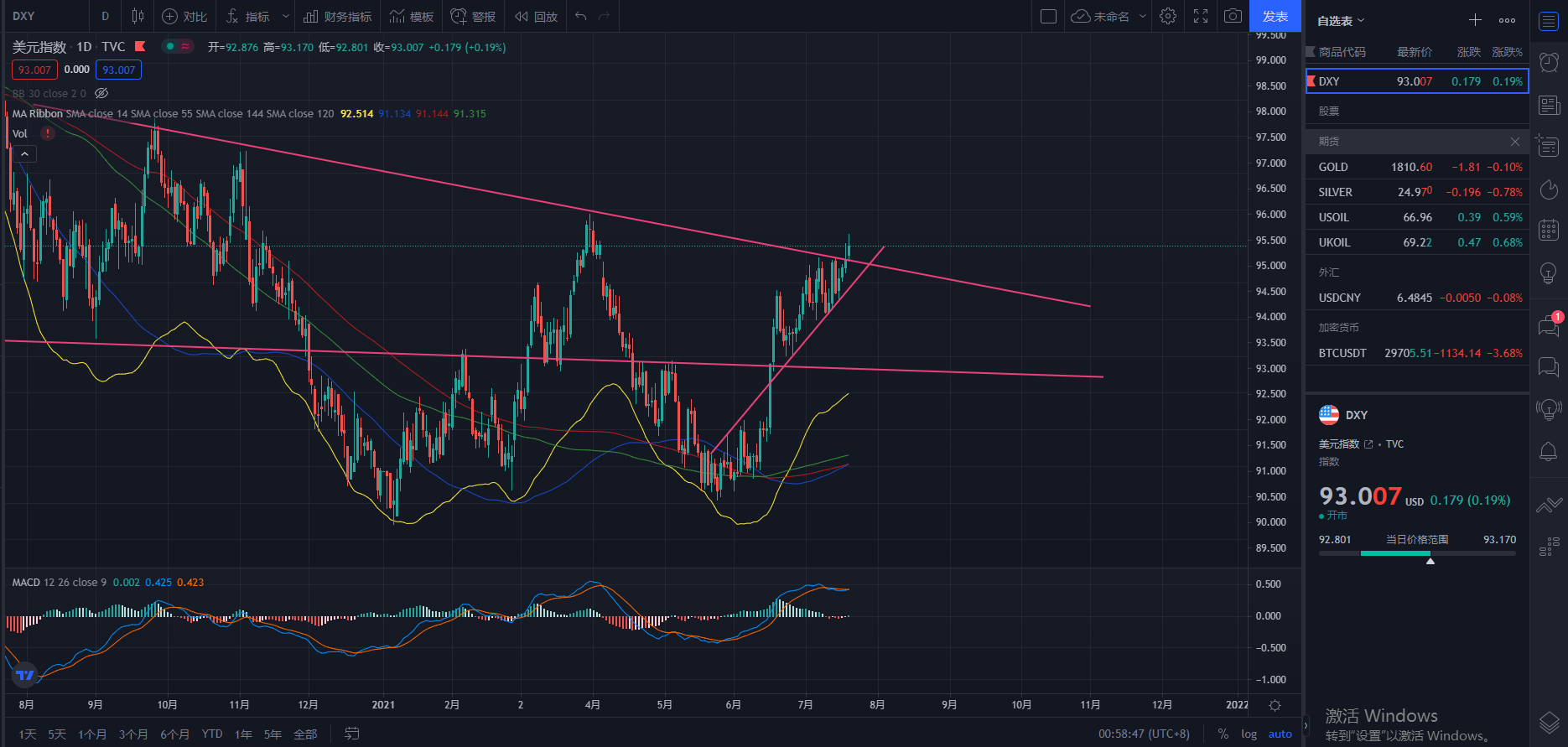Open the candlestick chart style selector

138,16
